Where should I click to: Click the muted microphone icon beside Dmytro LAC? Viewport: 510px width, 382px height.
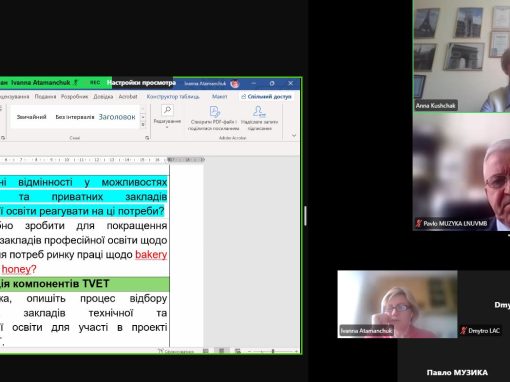click(463, 331)
